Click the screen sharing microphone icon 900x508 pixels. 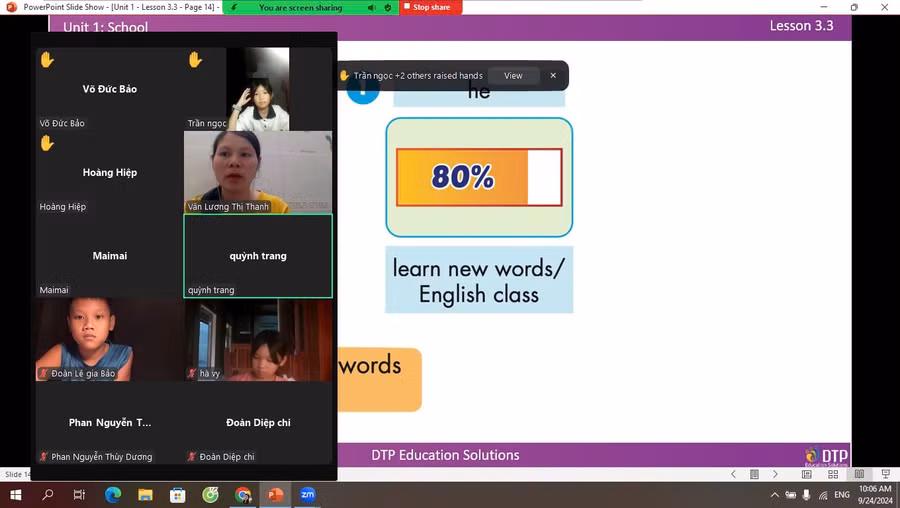pos(371,7)
